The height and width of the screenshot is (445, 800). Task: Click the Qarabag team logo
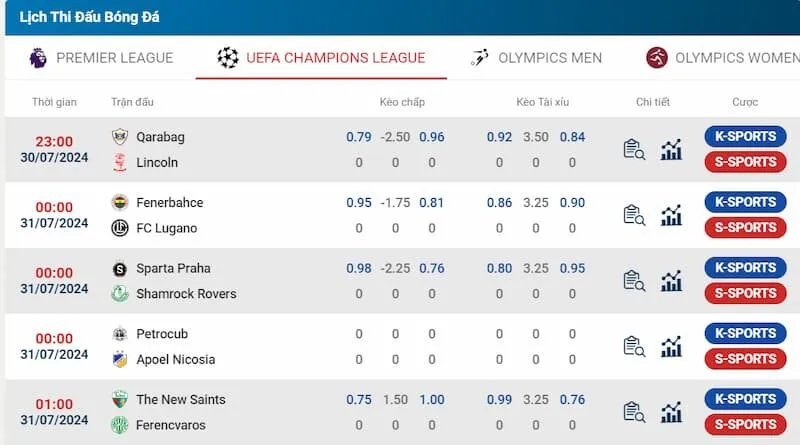[120, 137]
